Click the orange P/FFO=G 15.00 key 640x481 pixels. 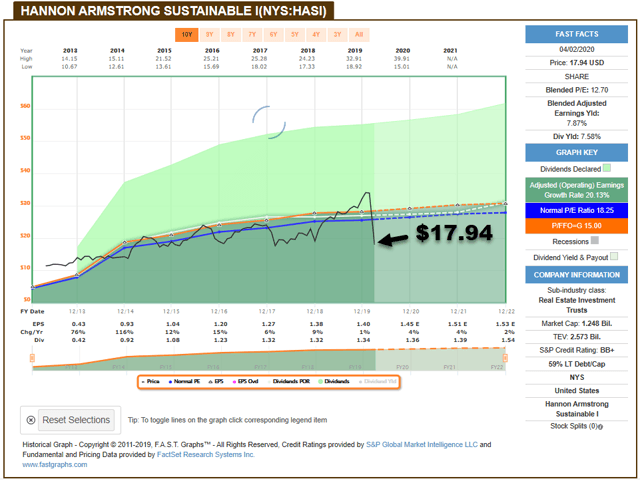coord(577,226)
